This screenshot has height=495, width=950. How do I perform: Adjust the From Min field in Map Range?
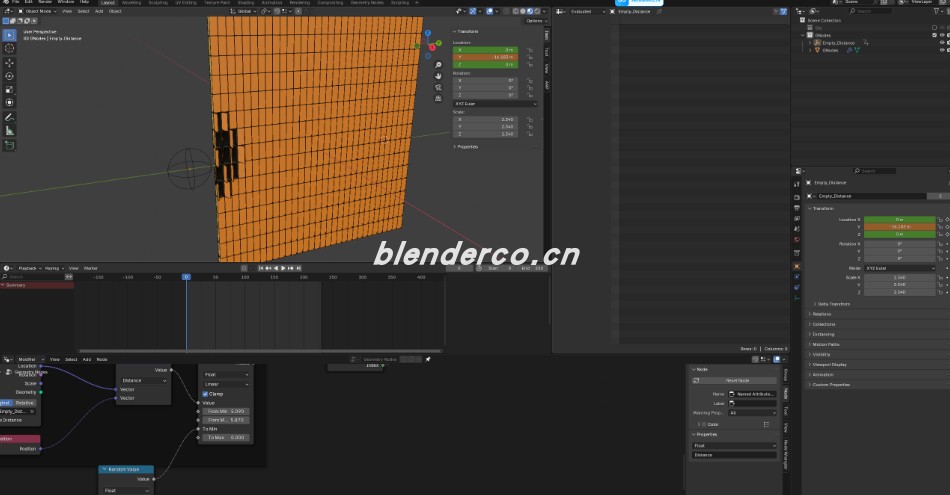tap(225, 411)
